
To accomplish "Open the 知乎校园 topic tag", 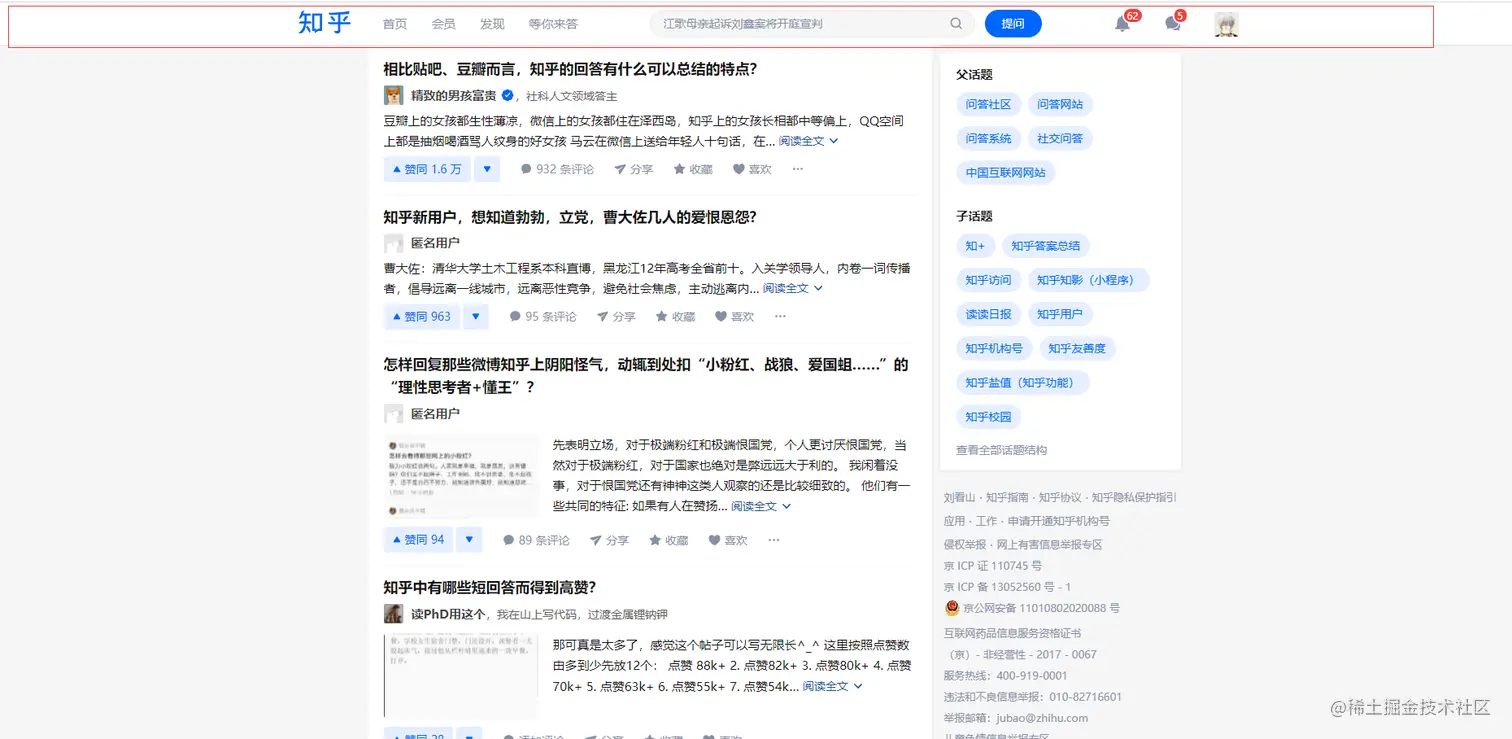I will pos(988,417).
